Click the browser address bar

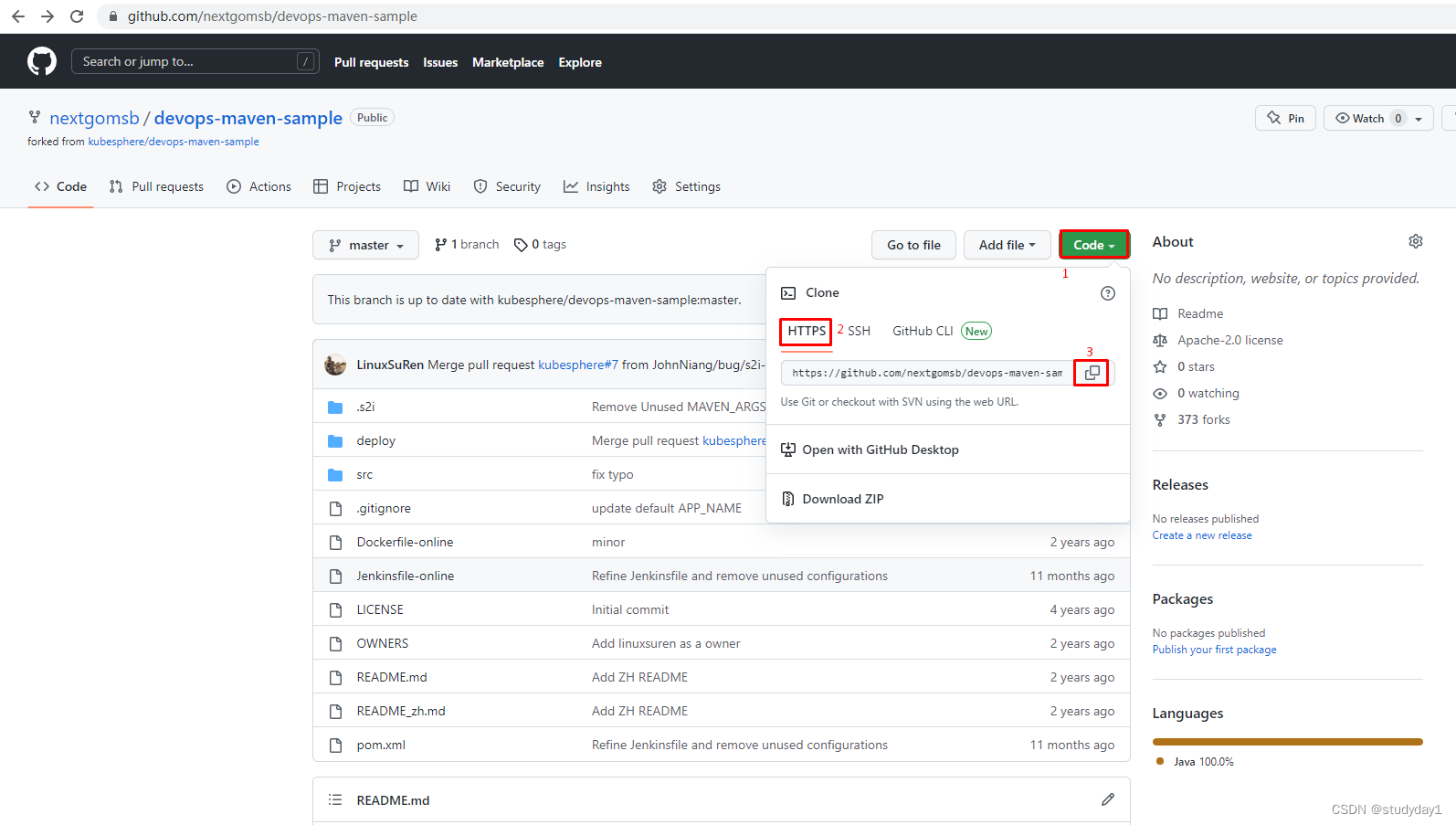click(x=776, y=16)
